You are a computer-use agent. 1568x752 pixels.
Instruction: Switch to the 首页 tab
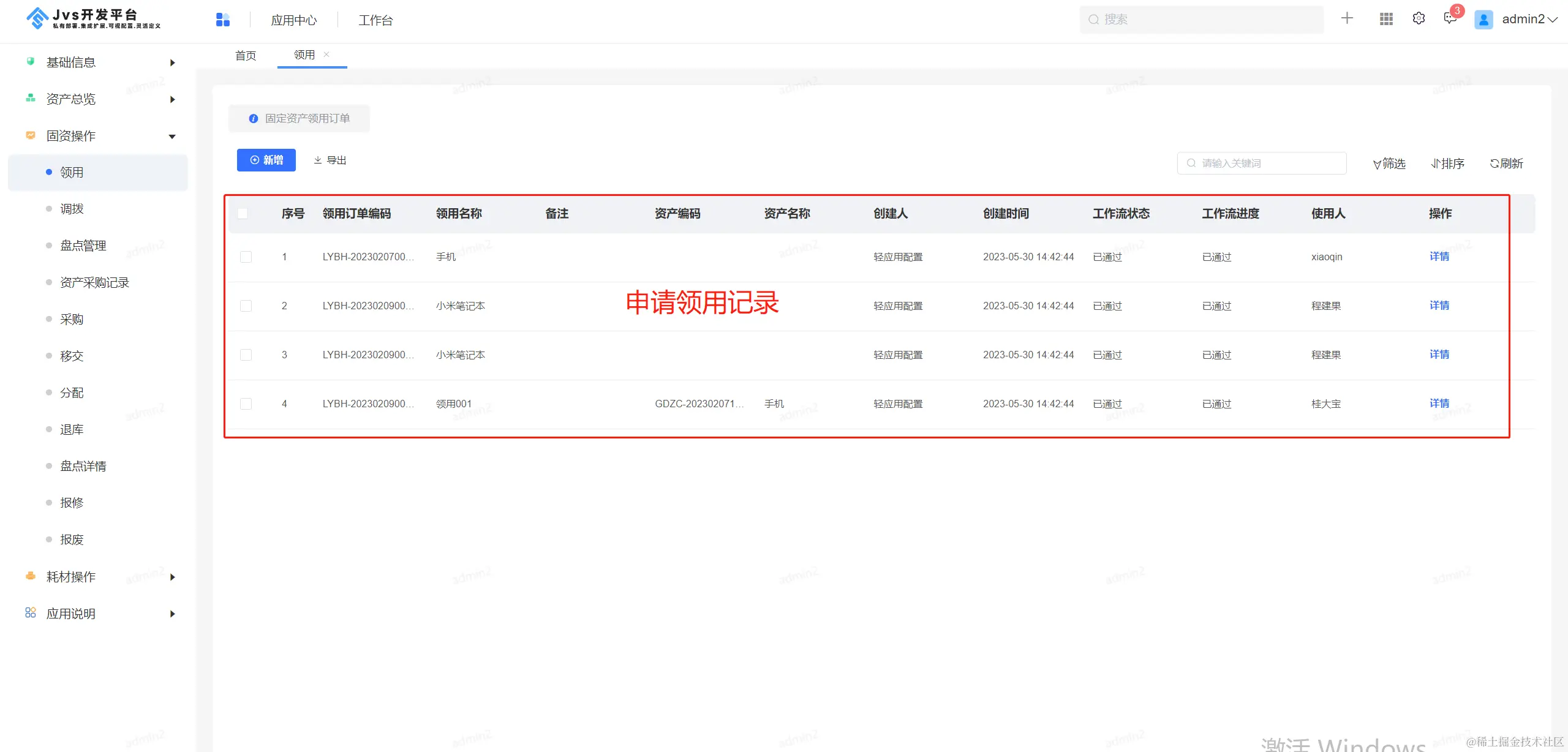[x=246, y=56]
